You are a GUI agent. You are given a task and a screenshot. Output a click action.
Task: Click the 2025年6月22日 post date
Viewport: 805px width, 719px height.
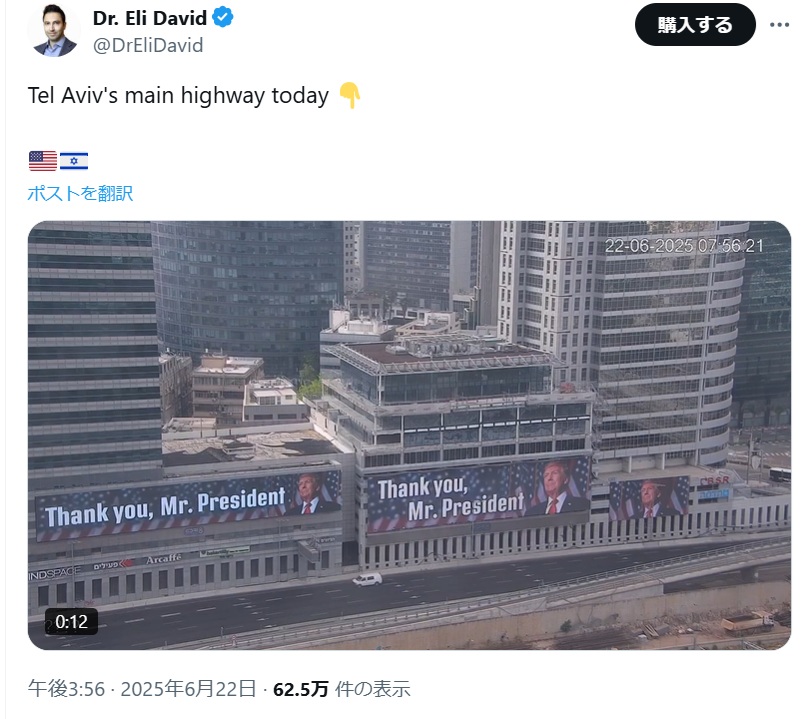[188, 689]
